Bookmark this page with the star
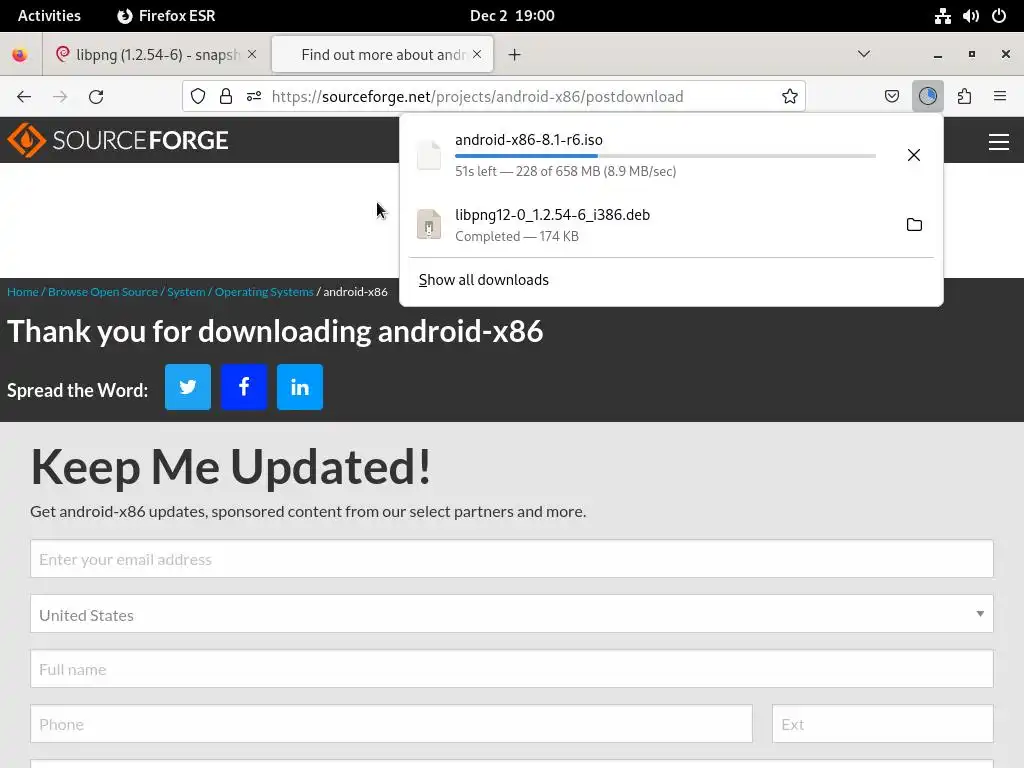 coord(790,97)
